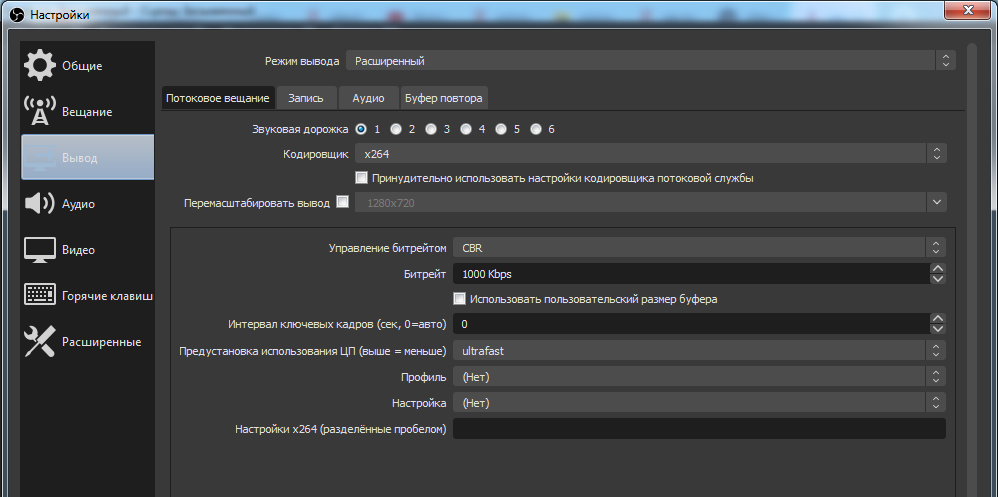Click the settings vertical scrollbar
Image resolution: width=998 pixels, height=497 pixels.
[971, 270]
